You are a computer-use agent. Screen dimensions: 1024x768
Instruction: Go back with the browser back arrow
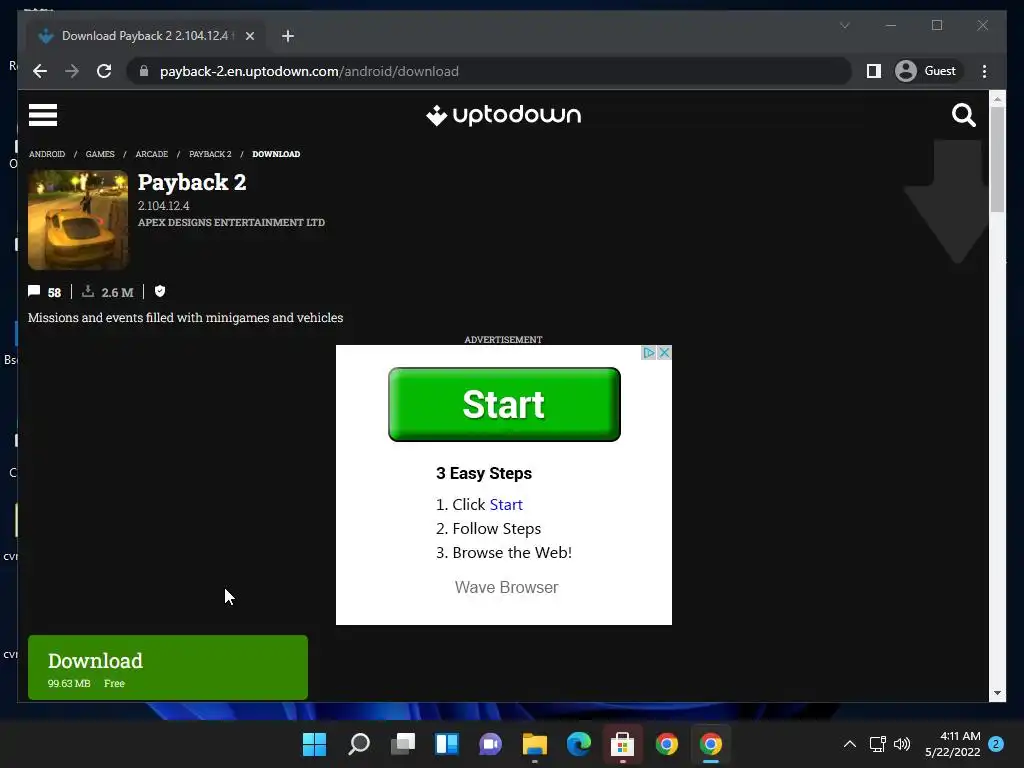[40, 71]
